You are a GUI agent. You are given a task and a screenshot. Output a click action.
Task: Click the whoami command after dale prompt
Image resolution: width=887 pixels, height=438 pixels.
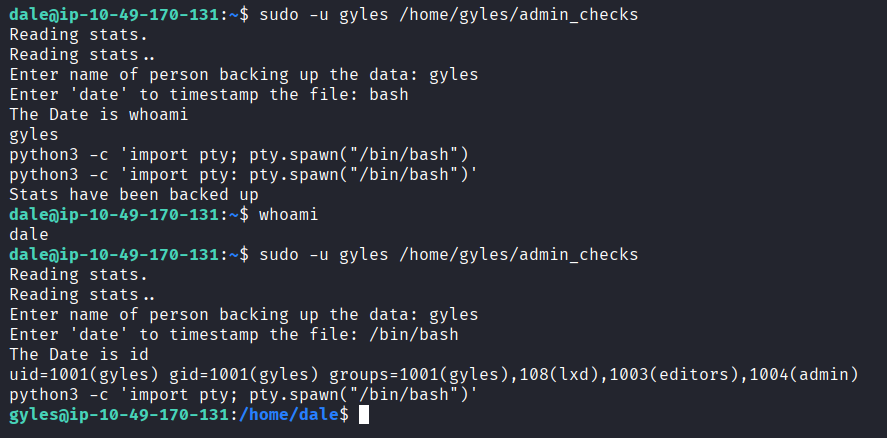point(289,215)
